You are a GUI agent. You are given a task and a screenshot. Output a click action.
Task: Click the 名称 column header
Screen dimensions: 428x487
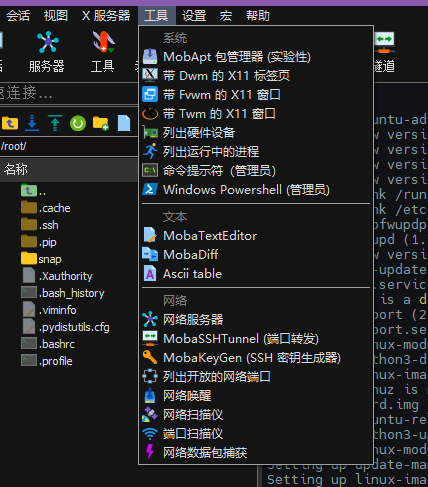[69, 169]
